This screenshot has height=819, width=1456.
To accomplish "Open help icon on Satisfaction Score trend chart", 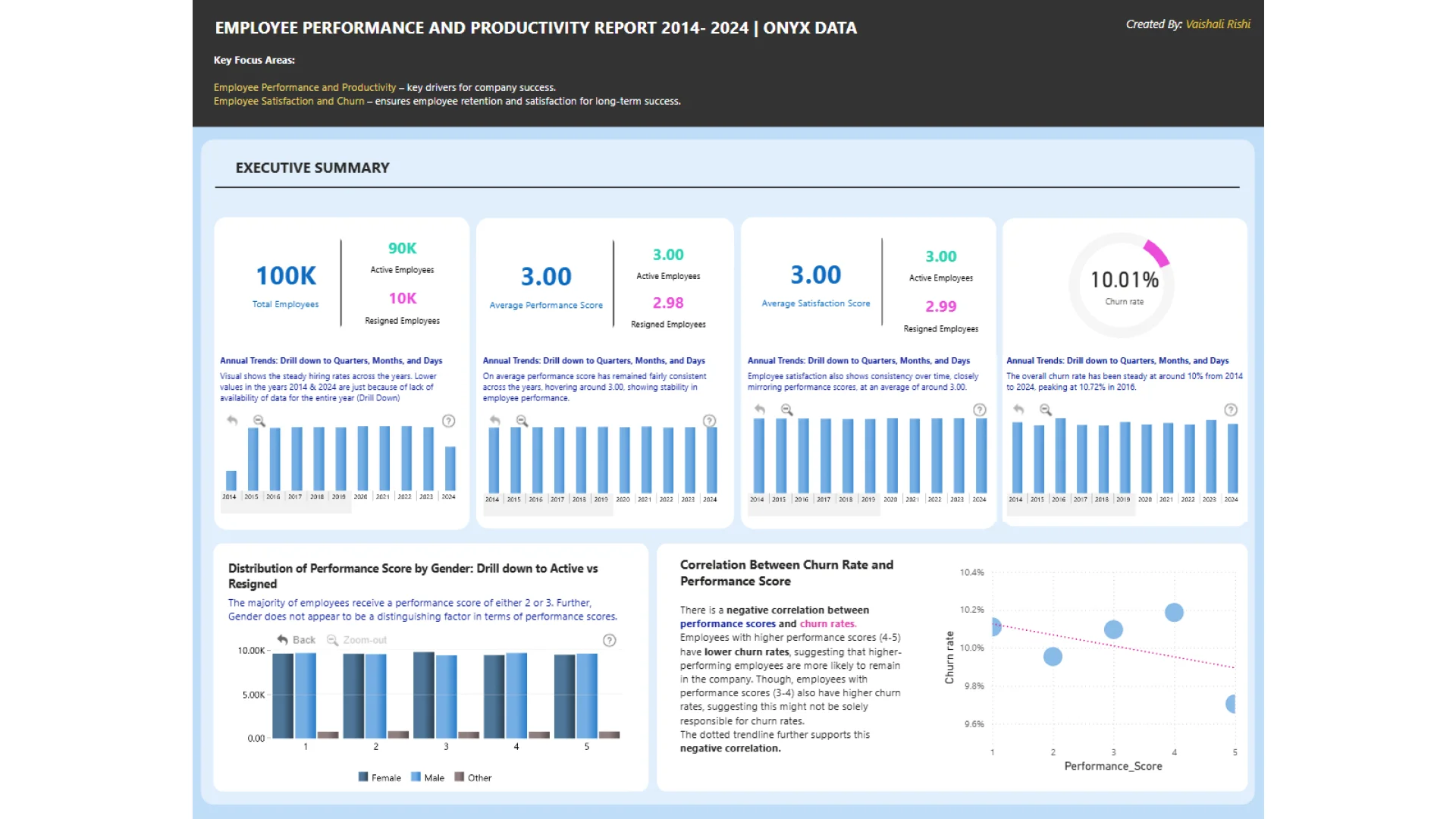I will click(x=980, y=409).
